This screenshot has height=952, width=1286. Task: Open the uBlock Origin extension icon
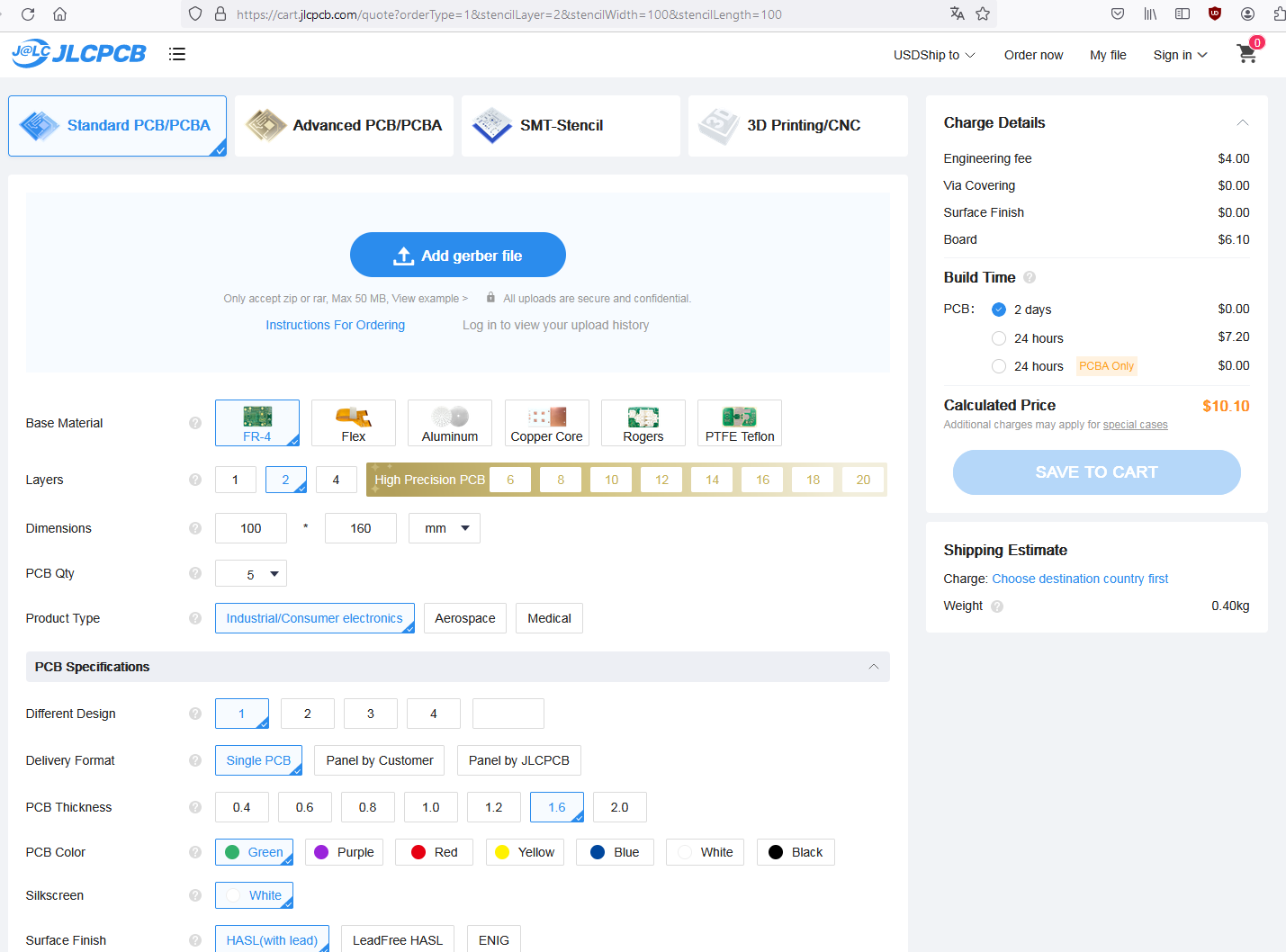point(1215,13)
